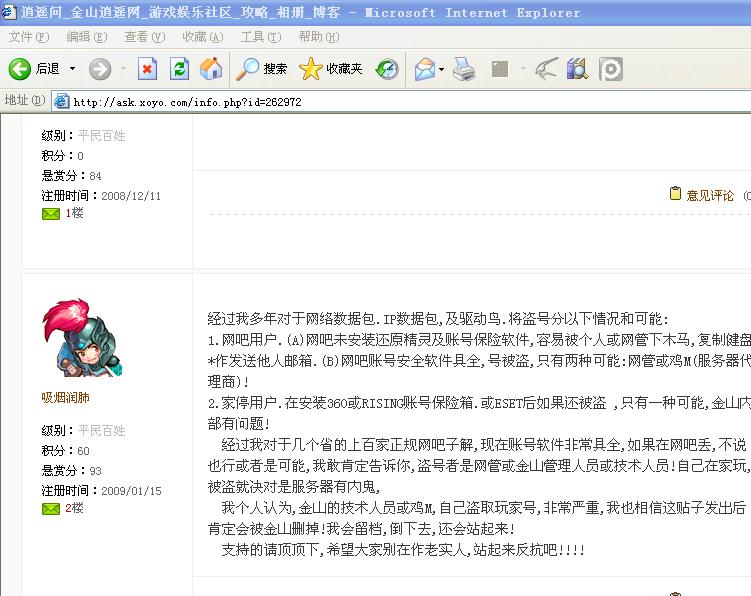Open the 工具 (Tools) menu
The width and height of the screenshot is (751, 596).
[261, 37]
